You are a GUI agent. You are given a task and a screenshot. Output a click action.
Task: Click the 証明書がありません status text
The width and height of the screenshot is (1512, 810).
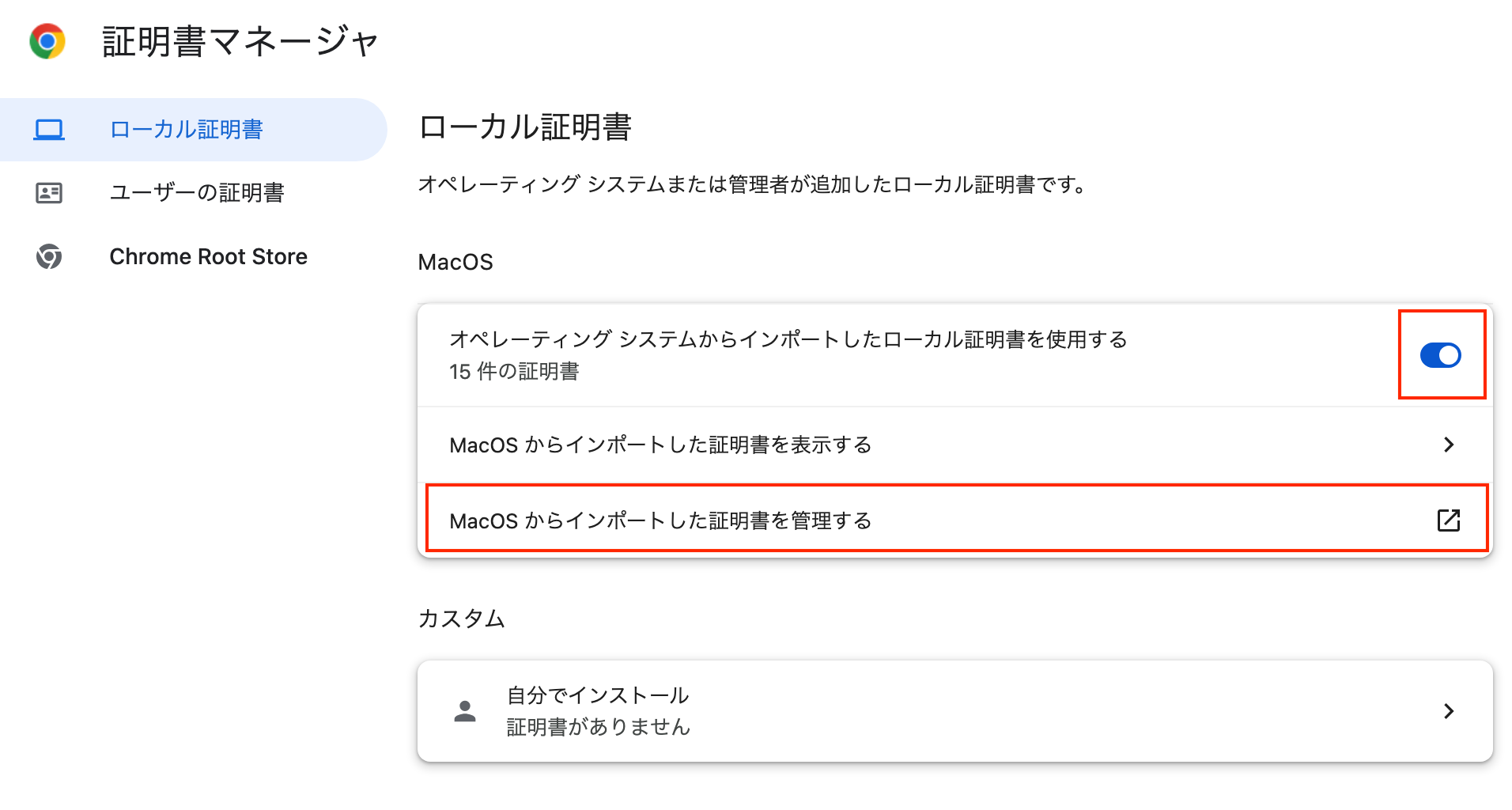(x=598, y=727)
